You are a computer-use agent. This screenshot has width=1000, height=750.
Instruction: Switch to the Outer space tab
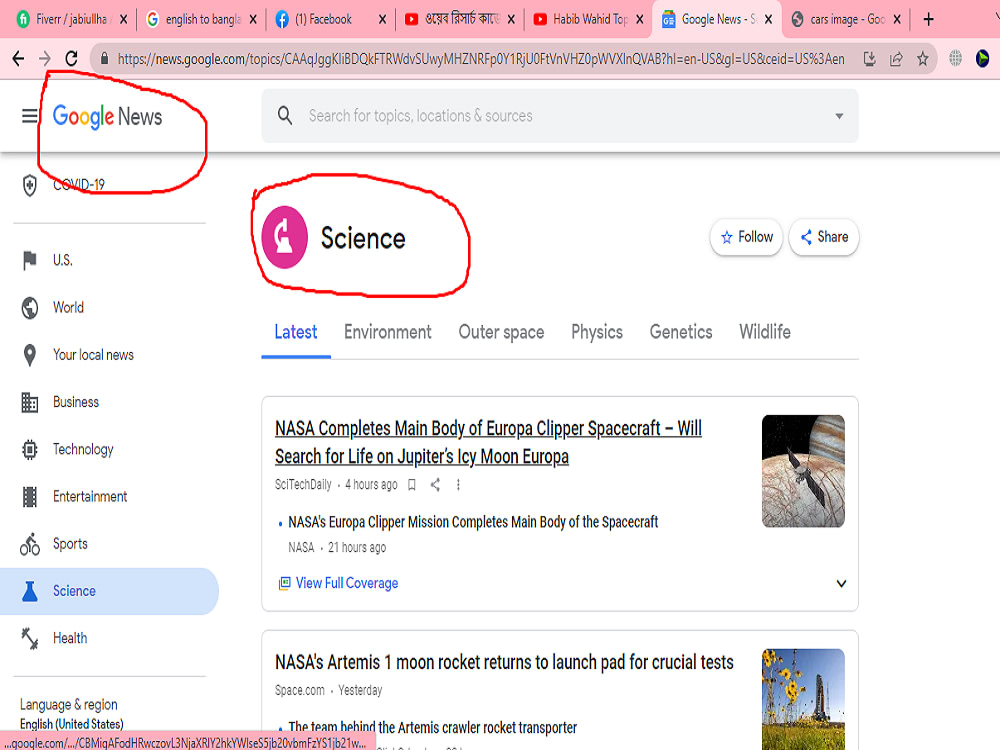(501, 332)
